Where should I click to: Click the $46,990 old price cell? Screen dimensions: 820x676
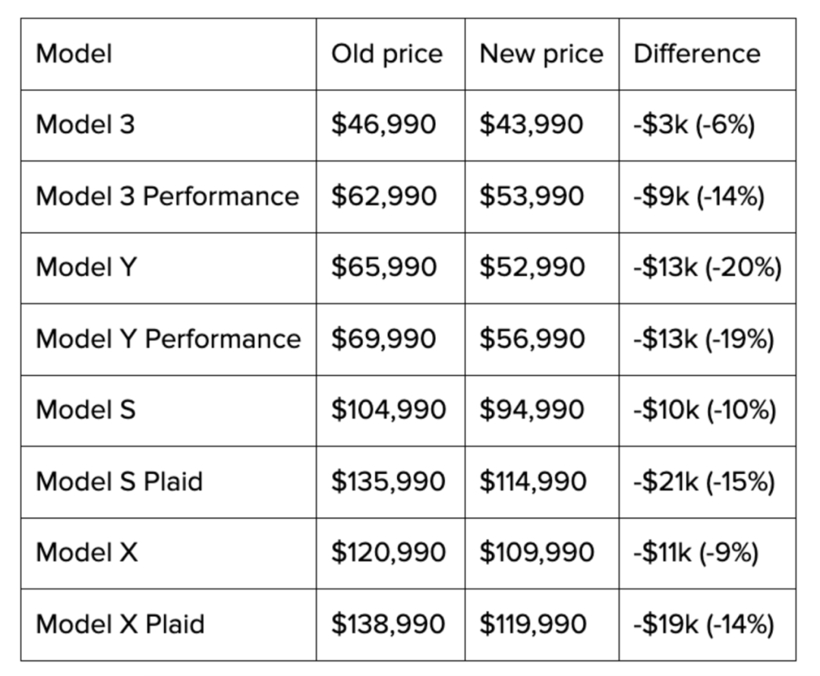click(384, 124)
